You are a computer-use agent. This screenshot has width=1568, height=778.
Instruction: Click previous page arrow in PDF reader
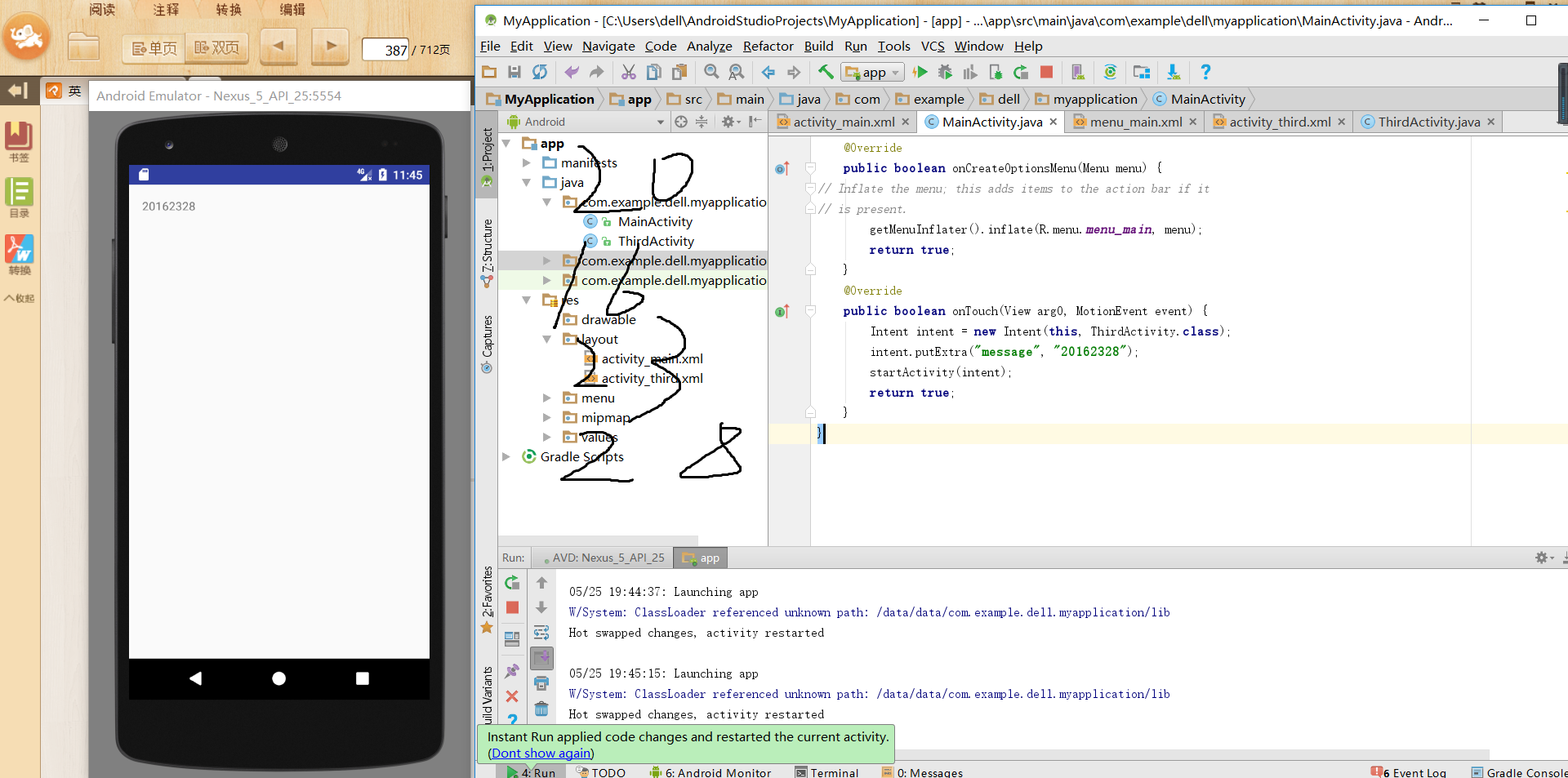click(x=278, y=47)
